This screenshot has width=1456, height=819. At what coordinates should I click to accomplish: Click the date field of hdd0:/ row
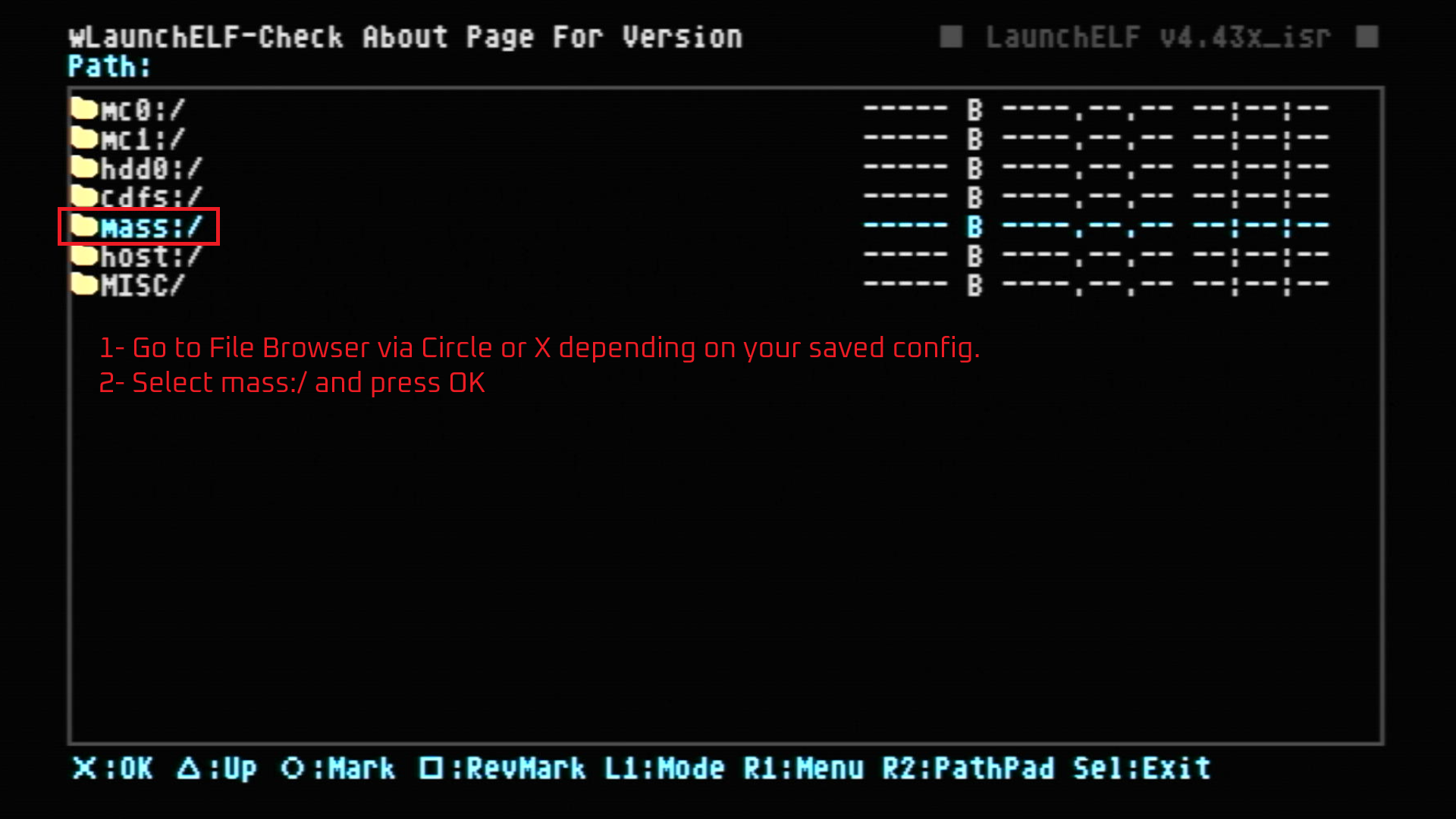click(x=1087, y=168)
